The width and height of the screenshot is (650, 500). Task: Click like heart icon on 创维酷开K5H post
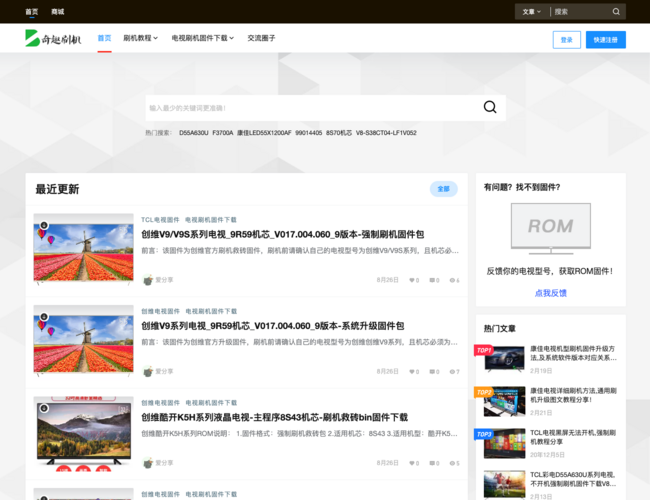(412, 463)
